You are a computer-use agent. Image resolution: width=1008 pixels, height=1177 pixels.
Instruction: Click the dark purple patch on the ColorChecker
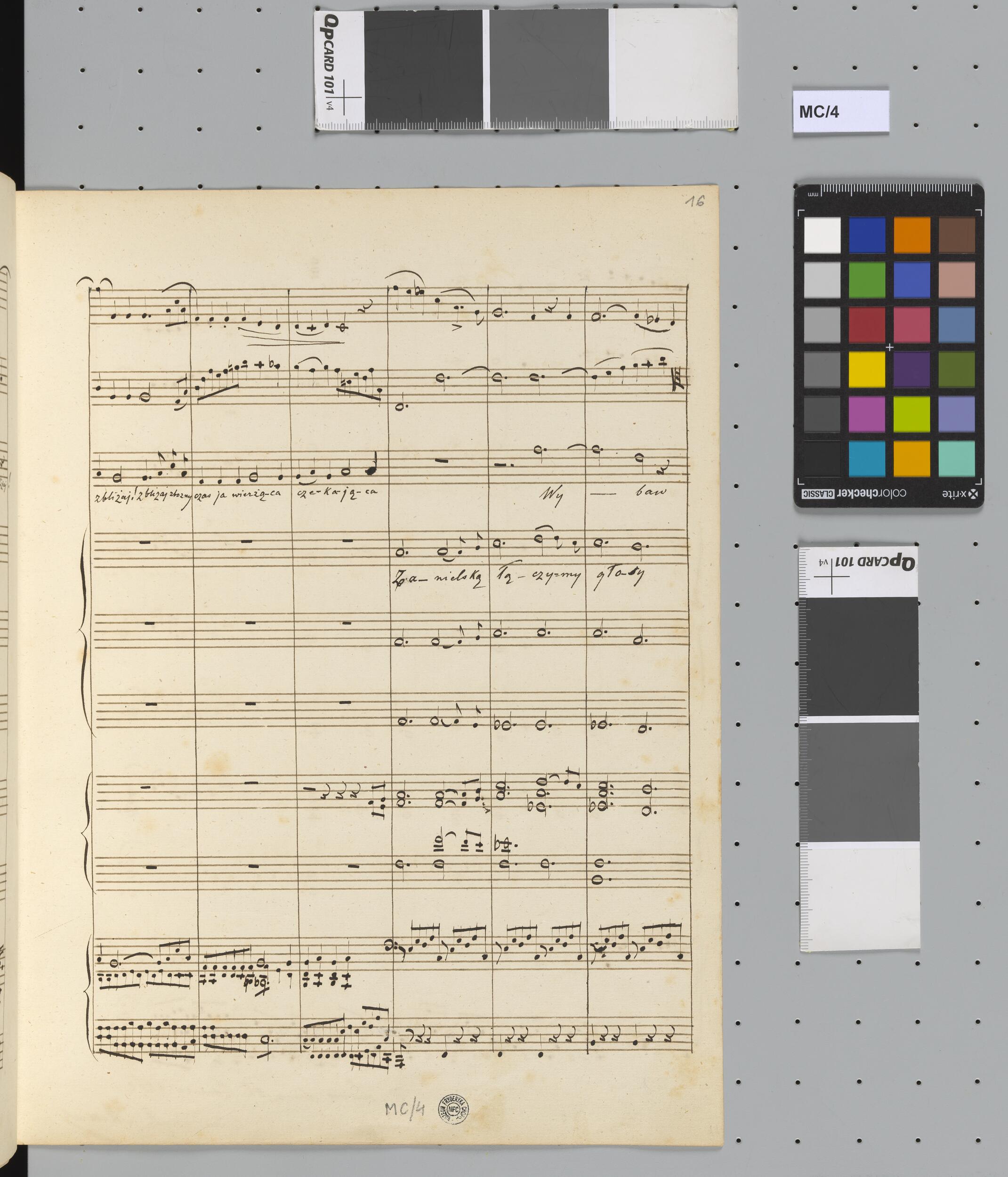click(x=912, y=369)
